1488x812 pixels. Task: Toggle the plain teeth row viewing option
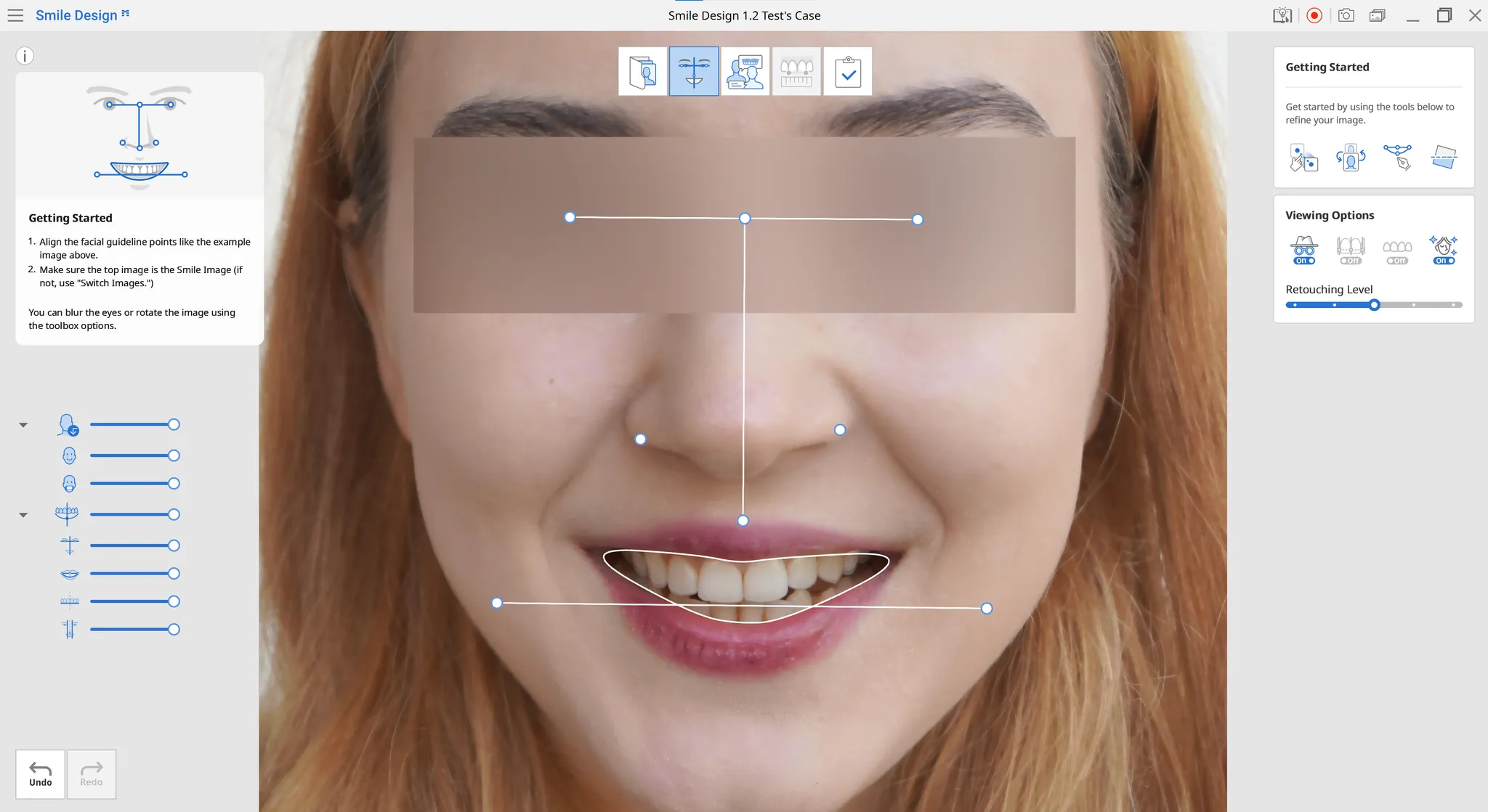[x=1397, y=250]
